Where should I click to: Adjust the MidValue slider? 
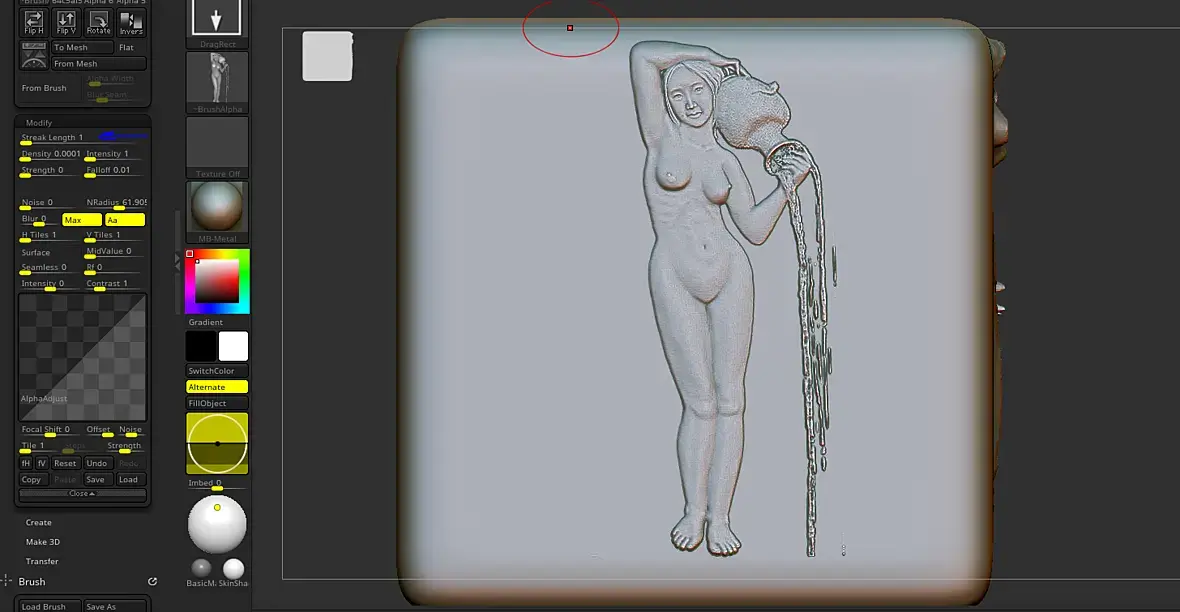(x=114, y=251)
